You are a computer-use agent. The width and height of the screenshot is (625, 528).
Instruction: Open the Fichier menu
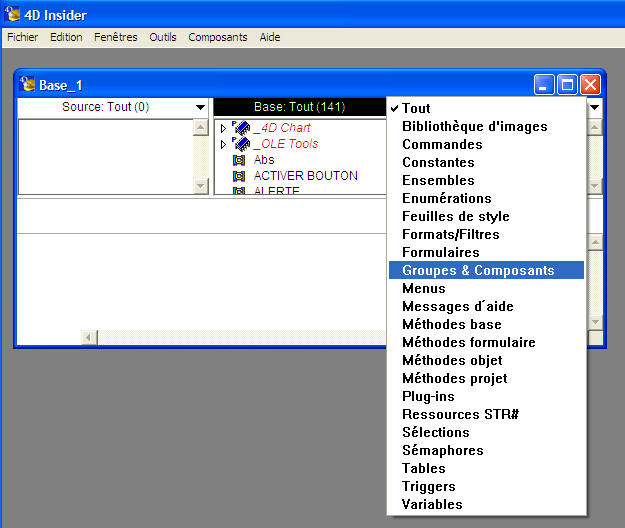tap(22, 37)
